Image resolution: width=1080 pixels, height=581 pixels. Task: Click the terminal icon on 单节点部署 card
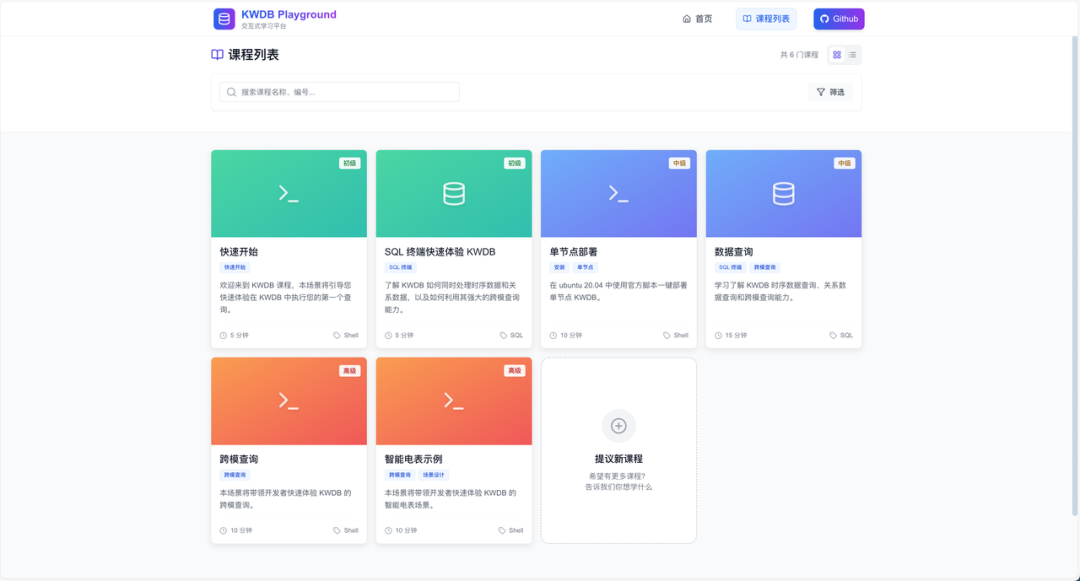[619, 194]
